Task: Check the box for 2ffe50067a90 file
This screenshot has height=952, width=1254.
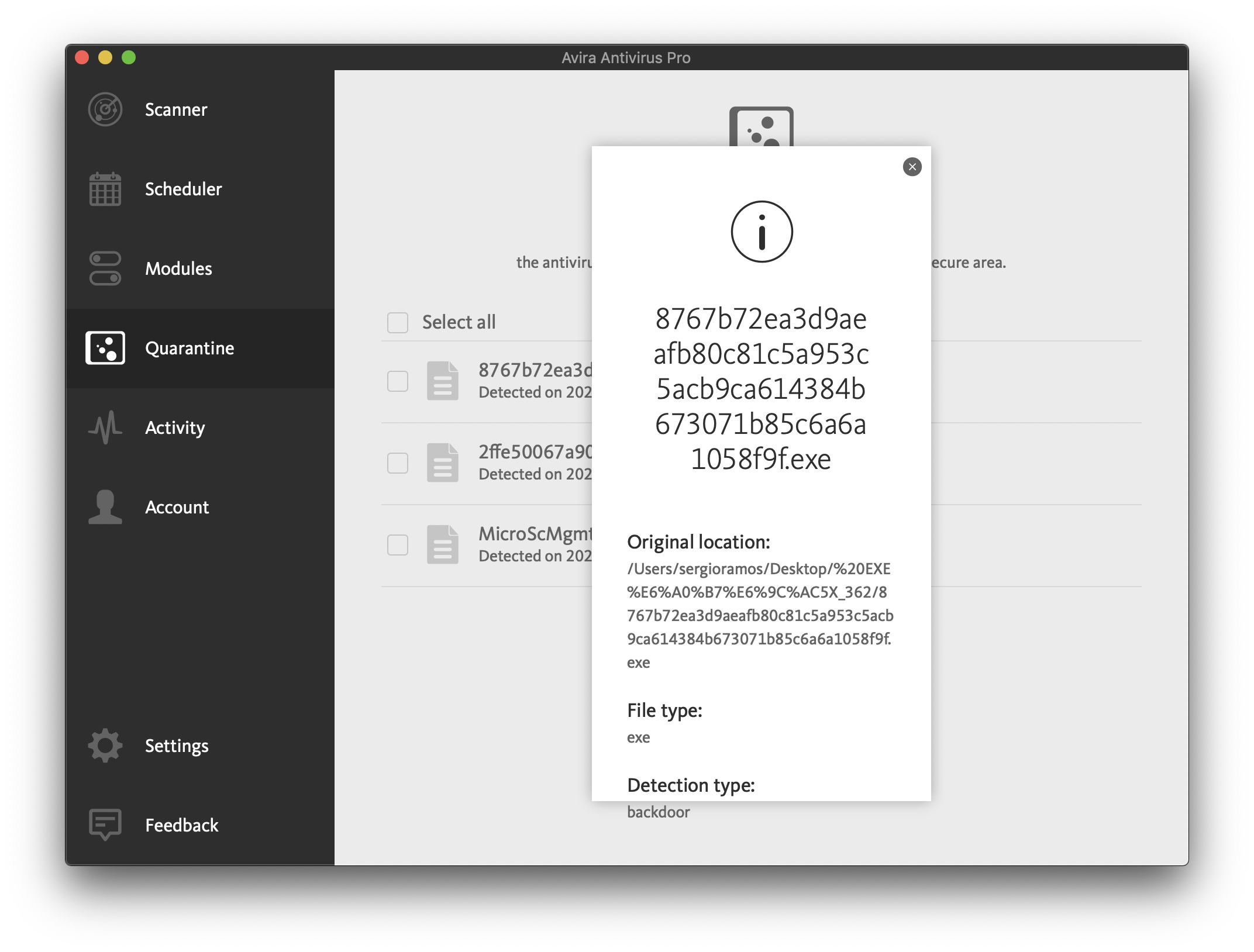Action: point(398,463)
